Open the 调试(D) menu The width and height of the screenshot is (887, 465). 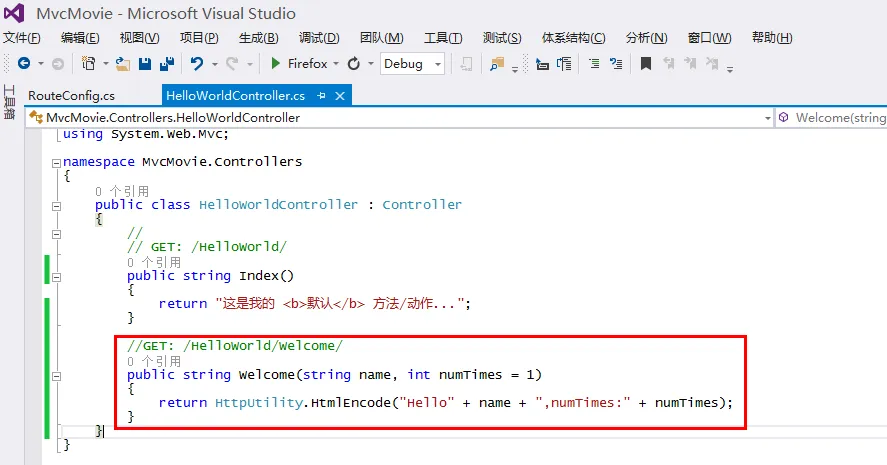(319, 38)
